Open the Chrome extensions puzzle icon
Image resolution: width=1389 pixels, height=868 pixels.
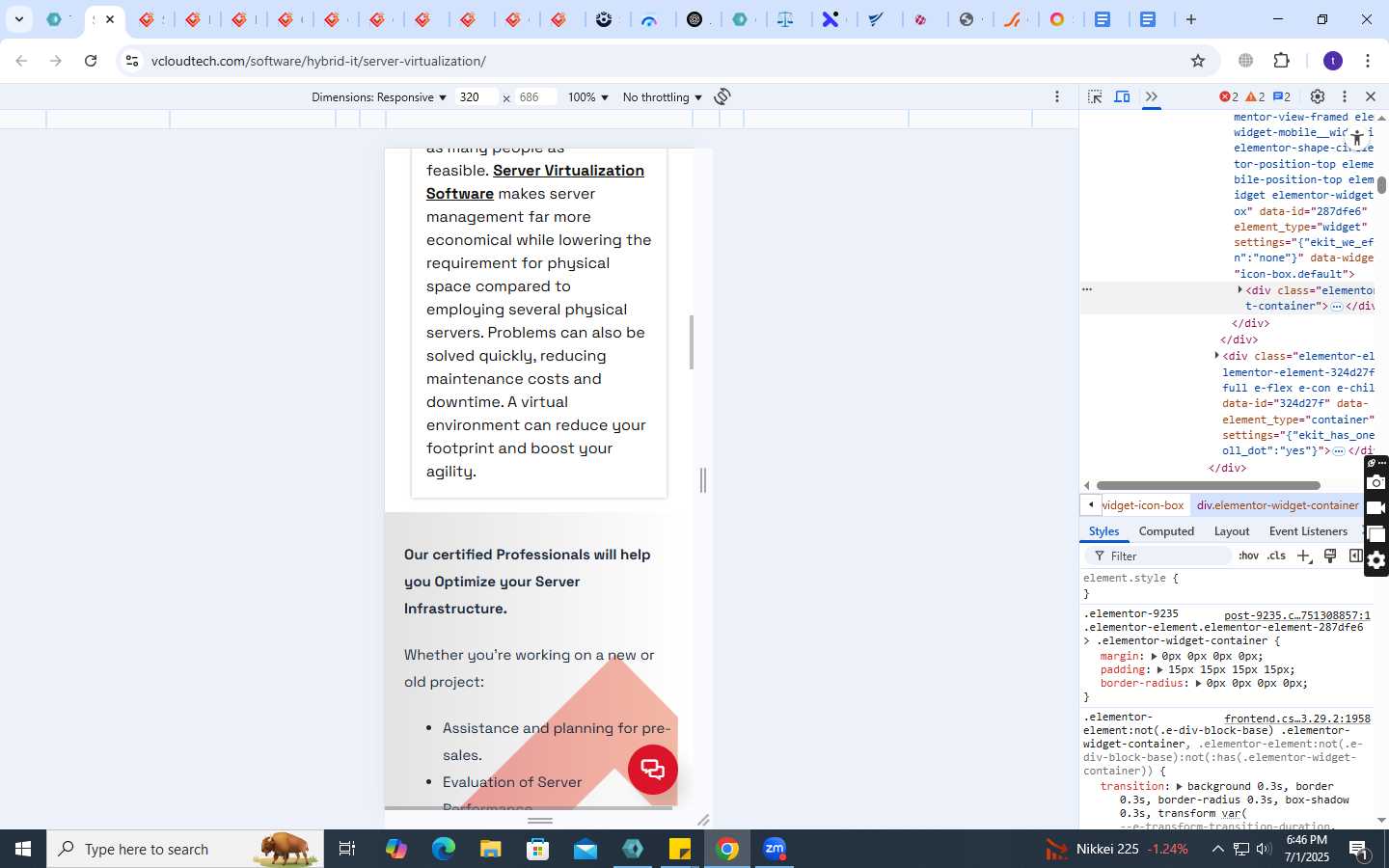tap(1282, 61)
